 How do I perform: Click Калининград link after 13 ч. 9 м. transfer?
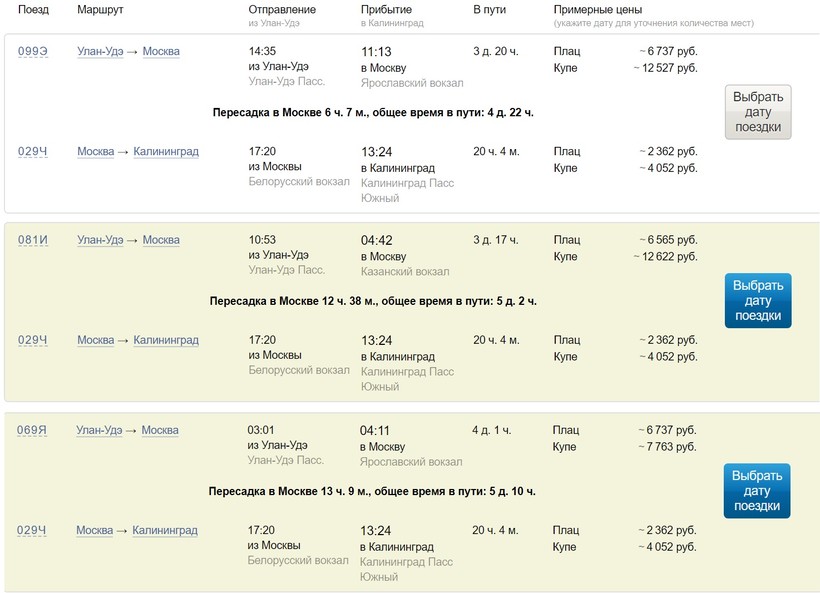click(x=165, y=530)
